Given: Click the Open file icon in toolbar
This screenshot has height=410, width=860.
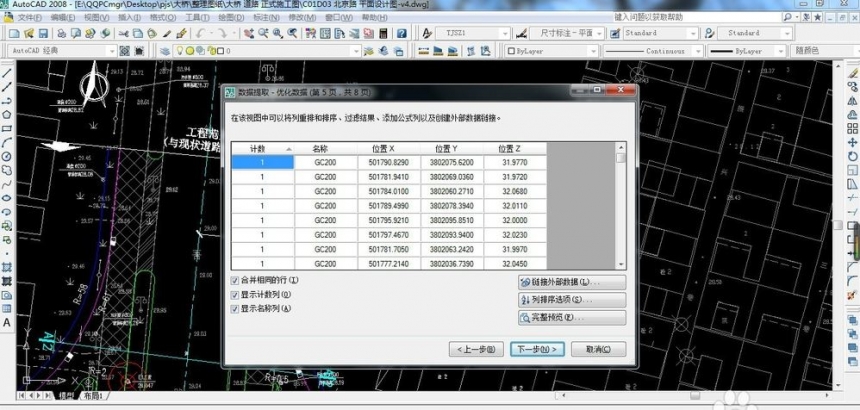Looking at the screenshot, I should click(x=29, y=33).
